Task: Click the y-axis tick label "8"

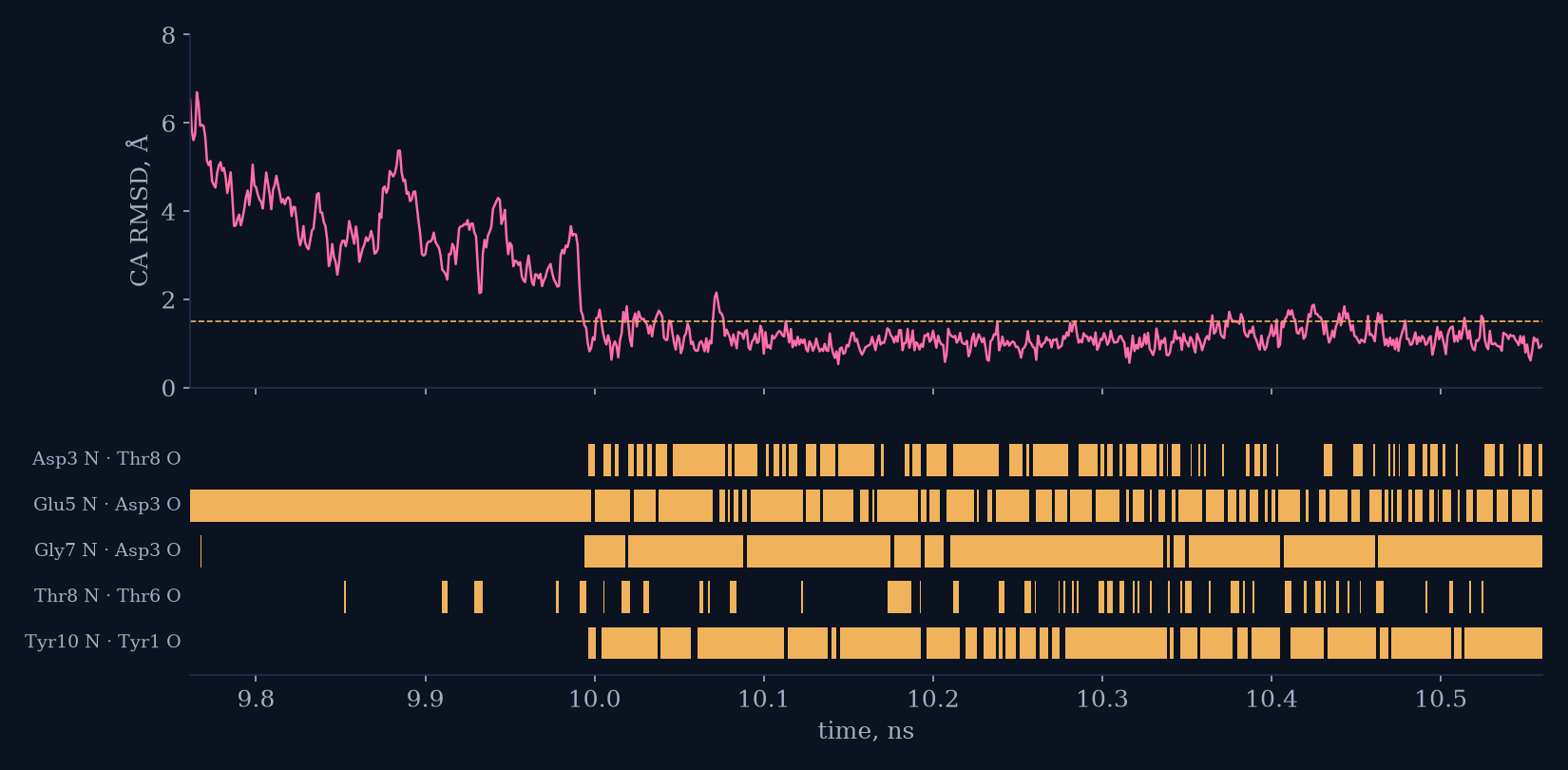Action: click(169, 36)
